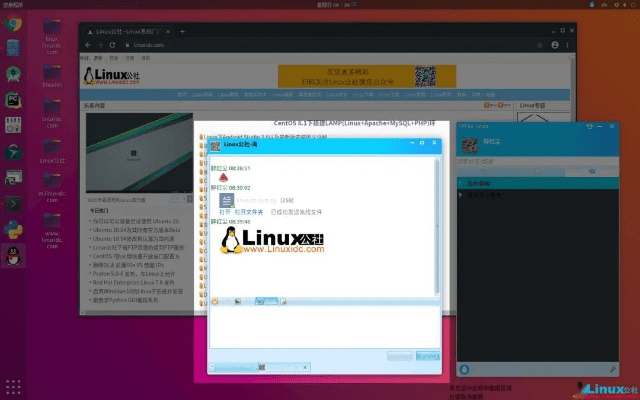
Task: Open the screenshot tool in the dock
Action: coord(13,178)
